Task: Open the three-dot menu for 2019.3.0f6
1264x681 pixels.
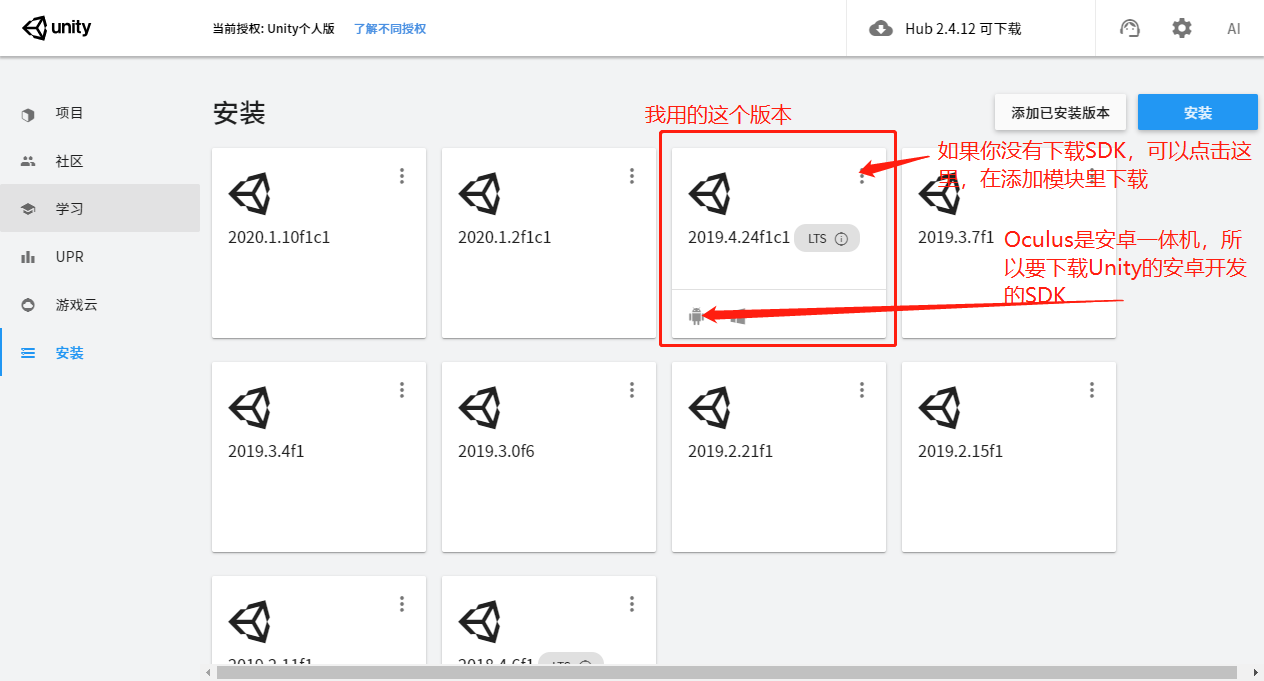Action: point(632,390)
